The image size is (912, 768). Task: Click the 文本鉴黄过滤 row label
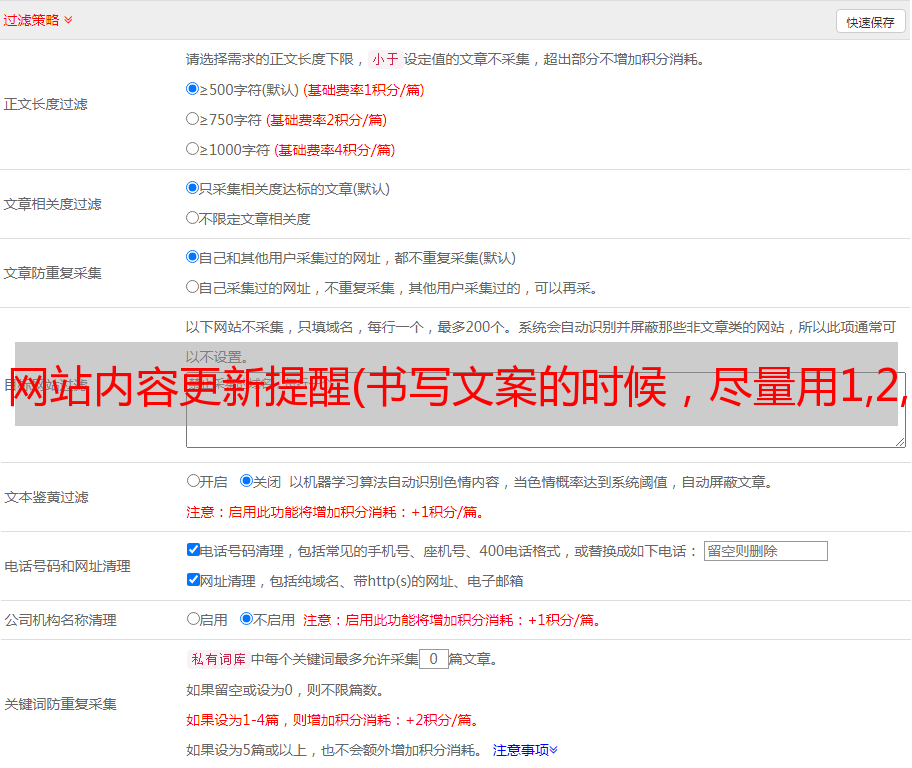pyautogui.click(x=47, y=497)
